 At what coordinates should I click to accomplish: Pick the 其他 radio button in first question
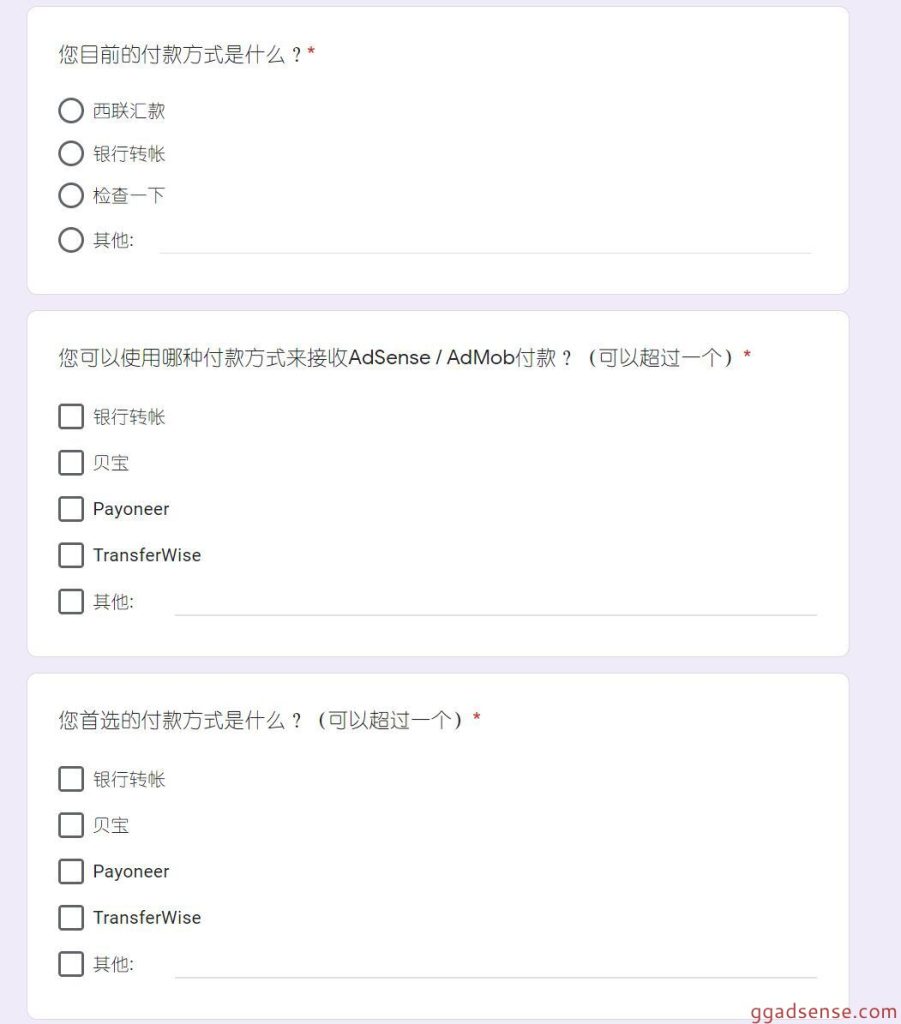(x=71, y=240)
